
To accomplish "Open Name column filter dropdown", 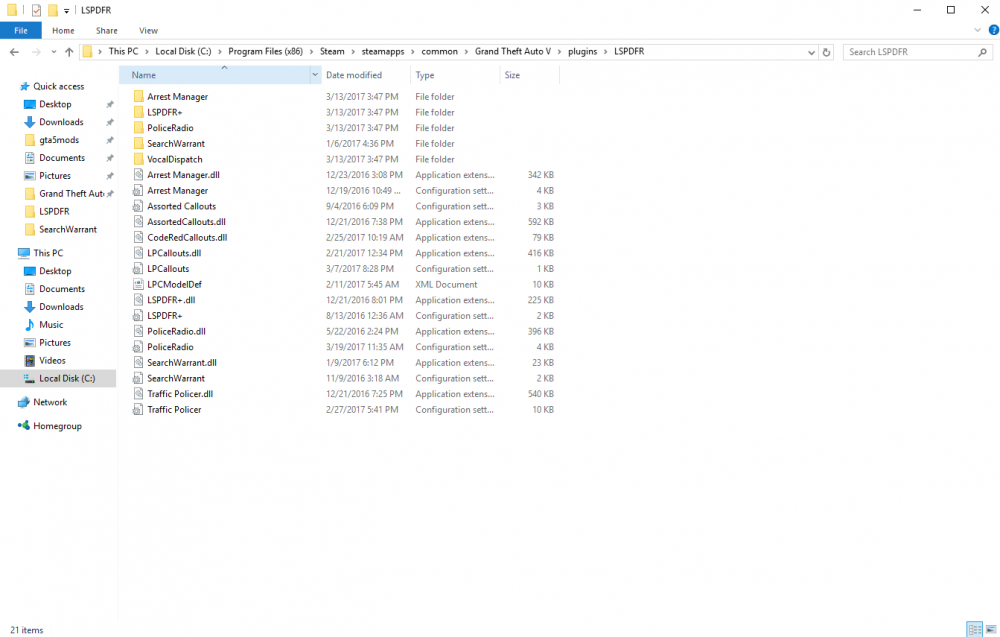I will click(x=314, y=75).
